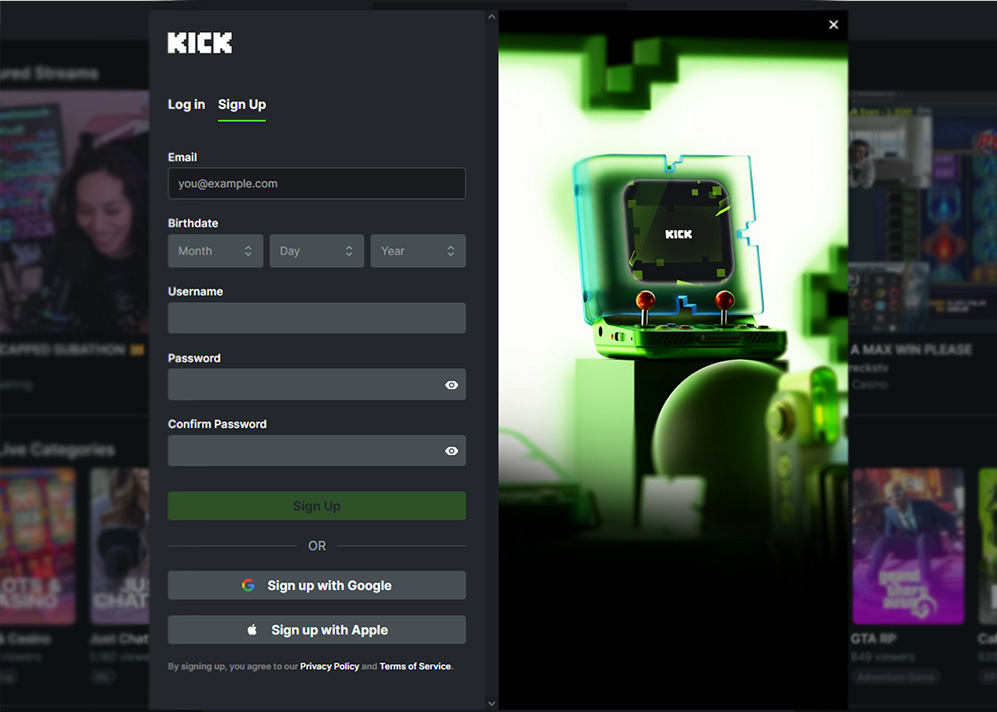This screenshot has width=997, height=712.
Task: Select the Sign Up tab
Action: coord(241,104)
